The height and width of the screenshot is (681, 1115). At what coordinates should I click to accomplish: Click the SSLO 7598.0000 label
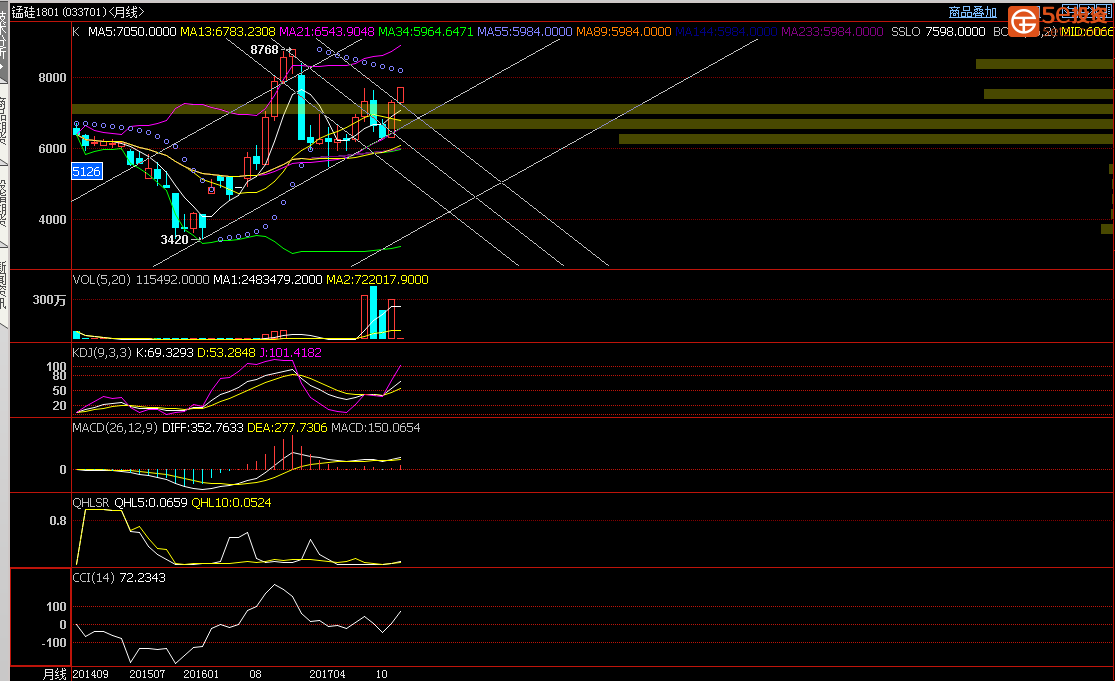pos(938,32)
